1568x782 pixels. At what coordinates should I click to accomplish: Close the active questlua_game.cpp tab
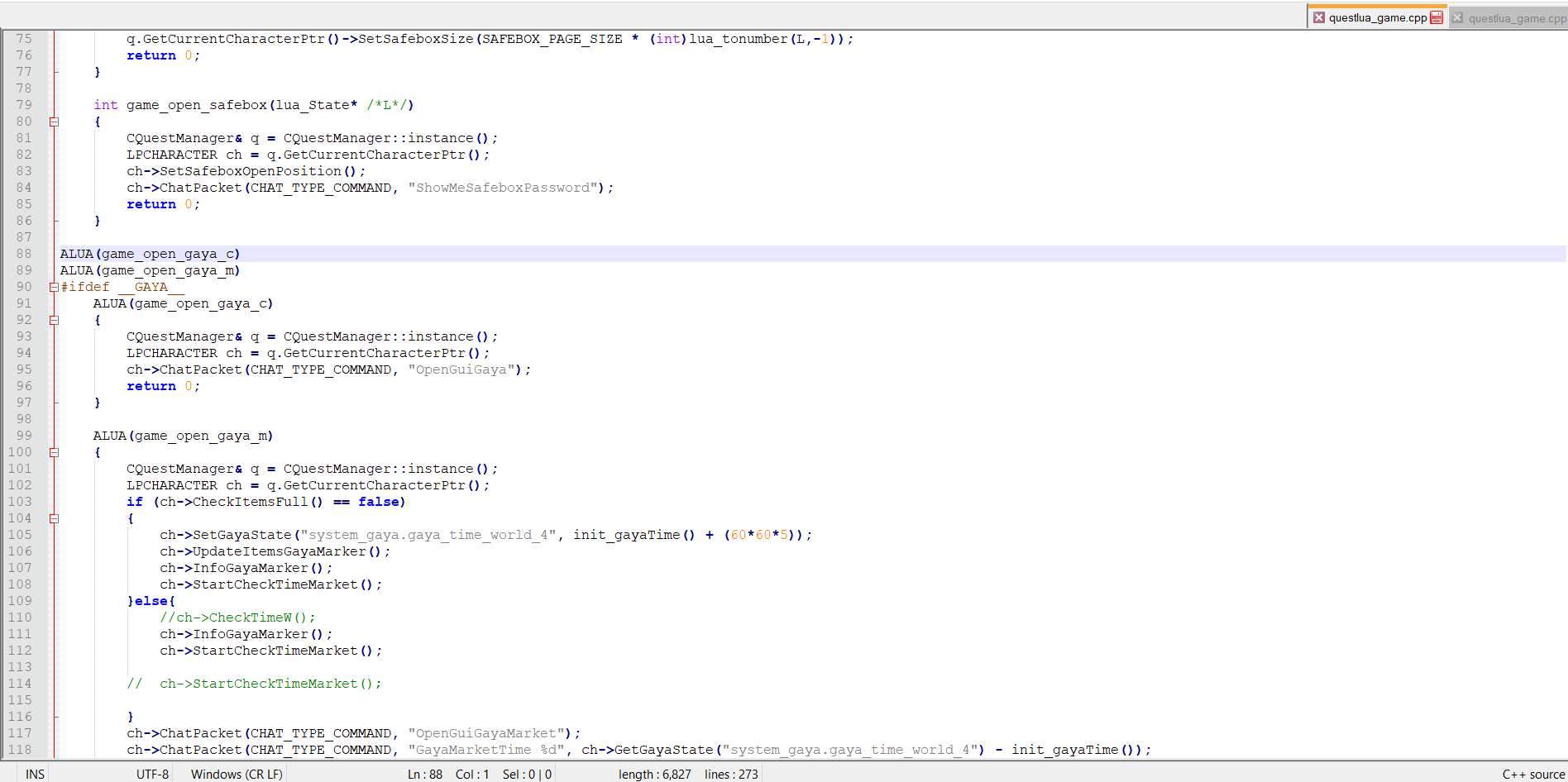point(1319,17)
